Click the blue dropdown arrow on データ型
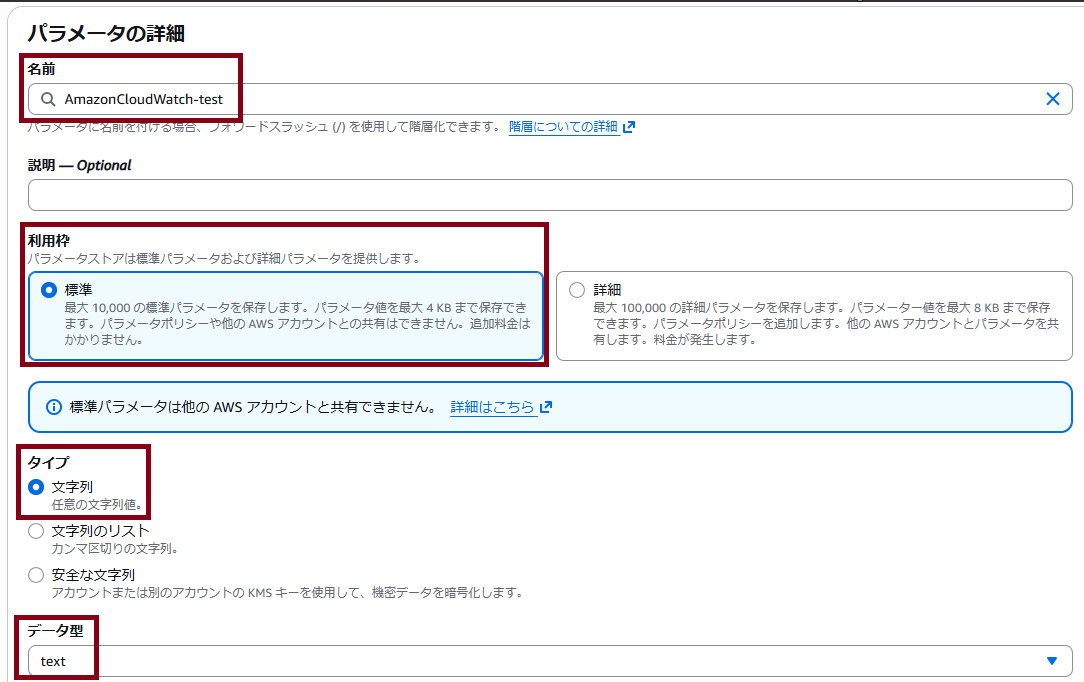The image size is (1084, 682). 1051,661
